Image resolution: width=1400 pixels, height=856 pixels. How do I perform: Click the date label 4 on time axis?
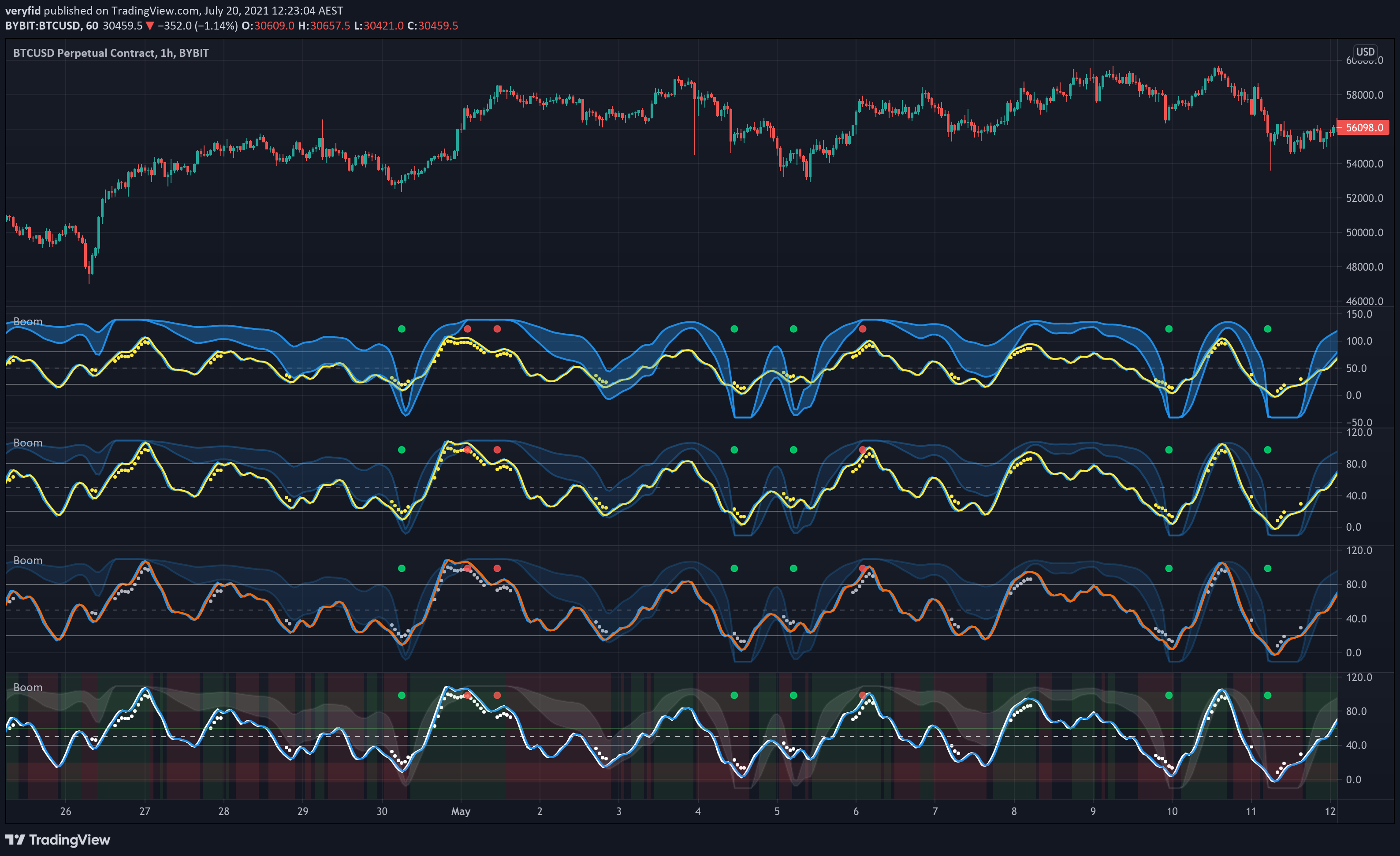click(x=698, y=811)
